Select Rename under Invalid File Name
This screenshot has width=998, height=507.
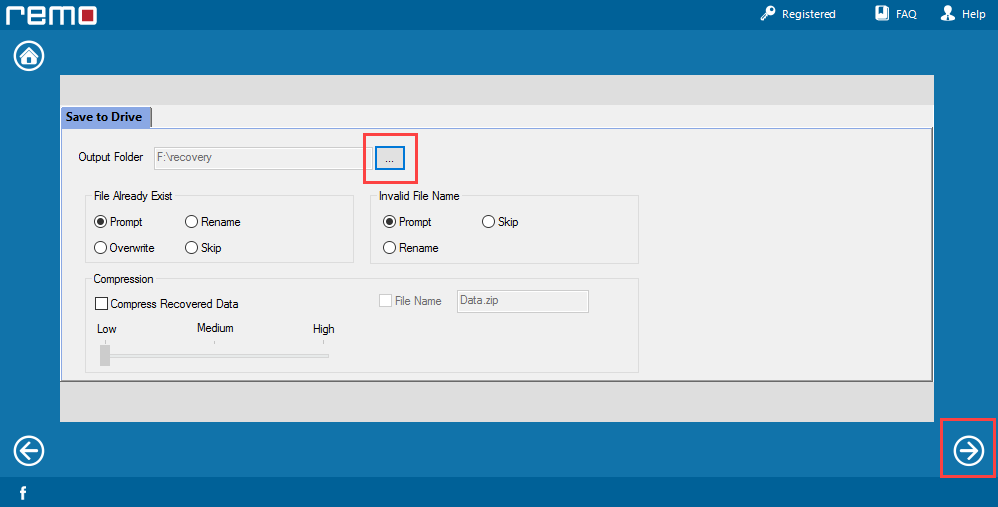411,248
